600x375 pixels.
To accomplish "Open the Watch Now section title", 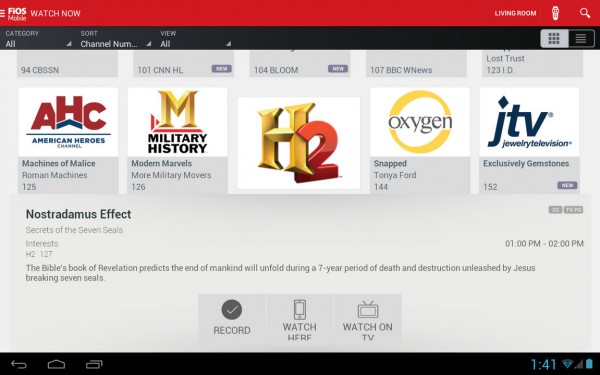I will pyautogui.click(x=55, y=13).
